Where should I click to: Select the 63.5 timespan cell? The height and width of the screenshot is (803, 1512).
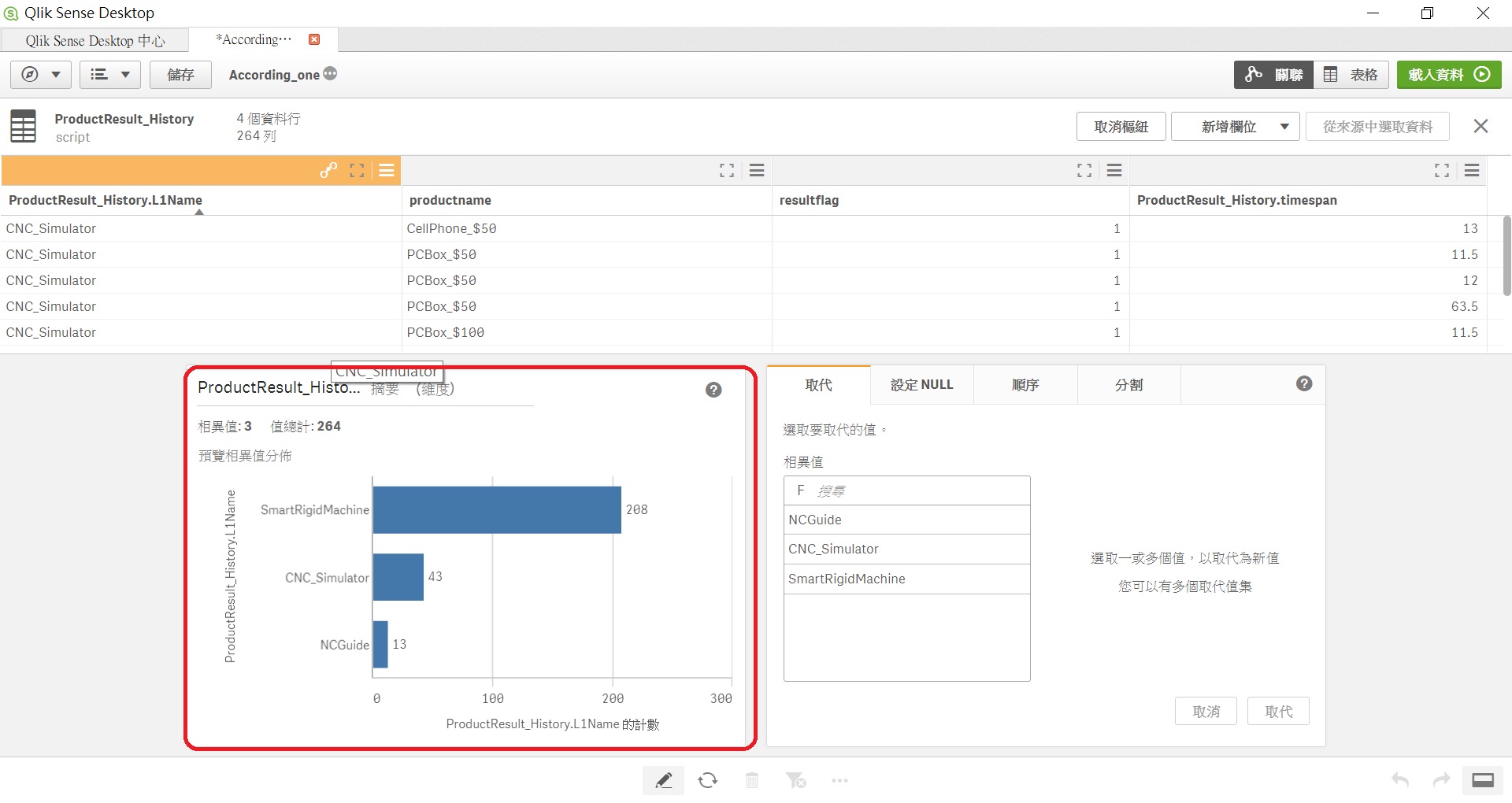[x=1308, y=306]
